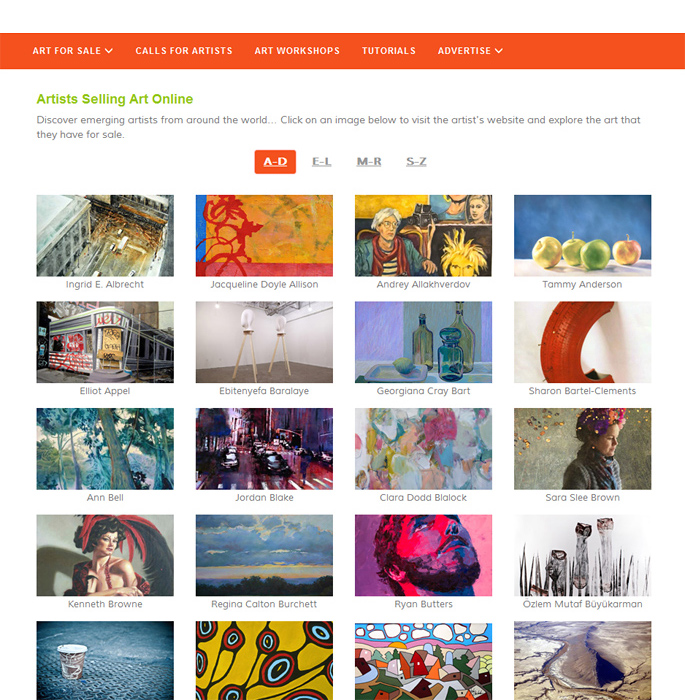This screenshot has width=685, height=700.
Task: Click the Ingrid E. Albrecht name link
Action: coord(105,284)
